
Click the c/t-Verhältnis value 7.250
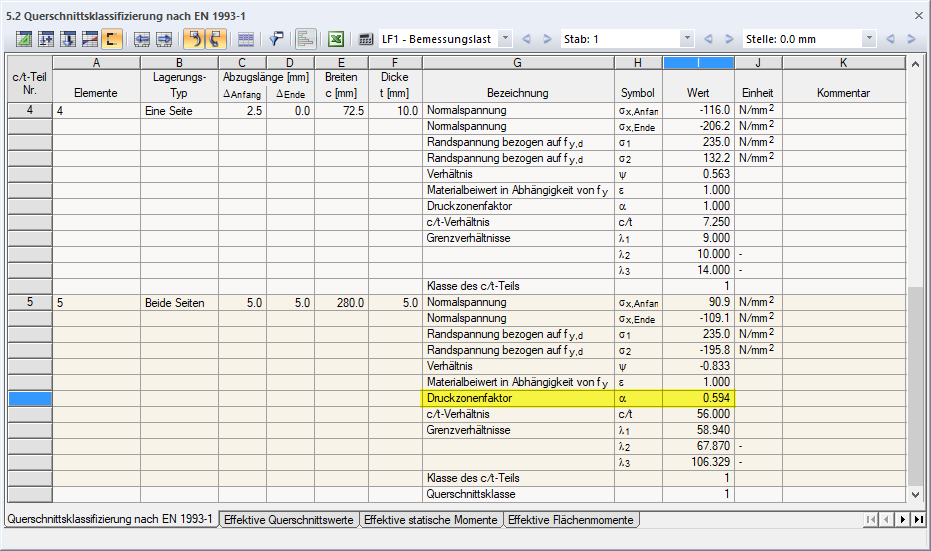click(698, 221)
